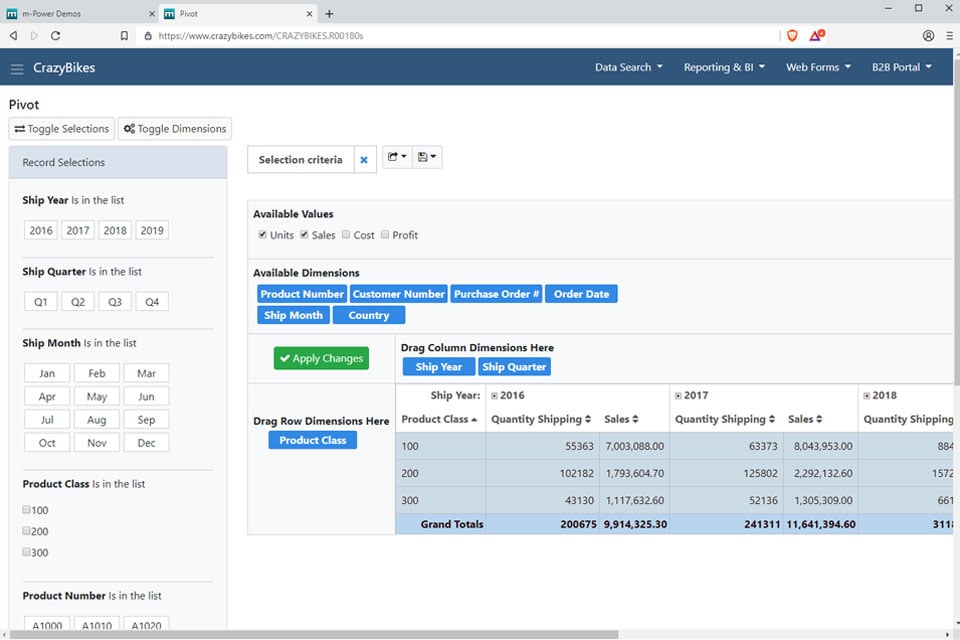Toggle the Sales value checkbox
The image size is (960, 640).
click(304, 235)
